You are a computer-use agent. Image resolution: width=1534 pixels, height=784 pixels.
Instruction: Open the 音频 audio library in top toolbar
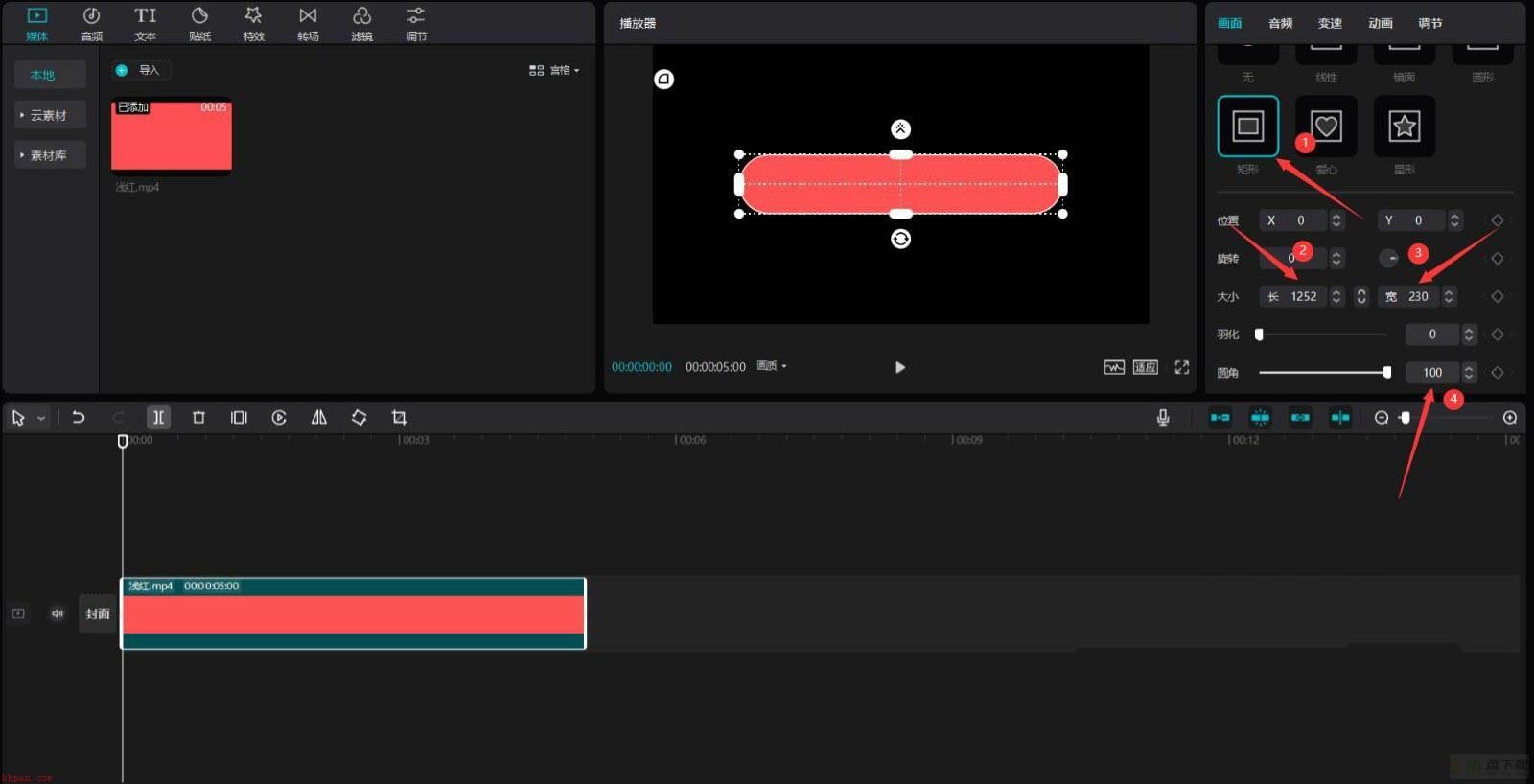[92, 24]
